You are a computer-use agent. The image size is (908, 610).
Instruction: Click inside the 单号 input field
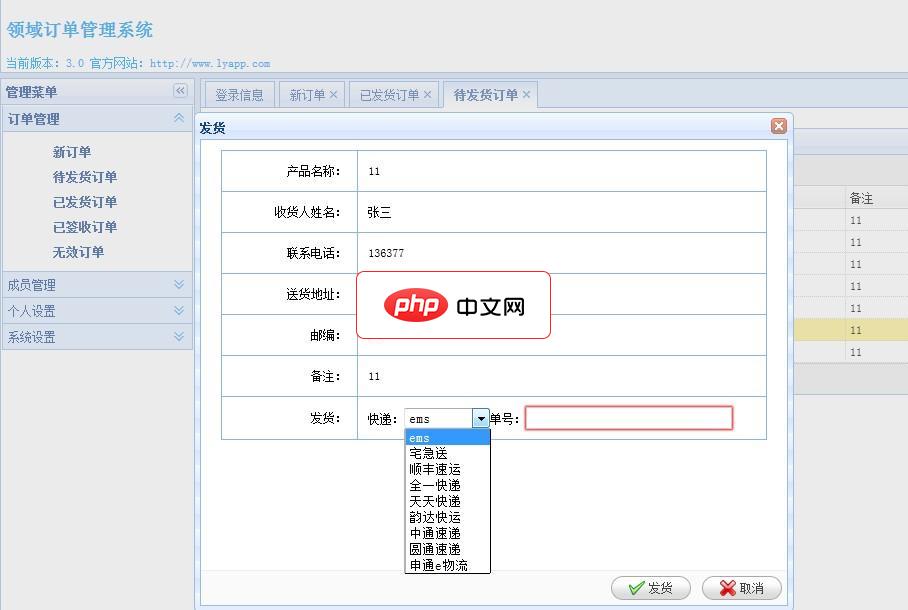[628, 417]
